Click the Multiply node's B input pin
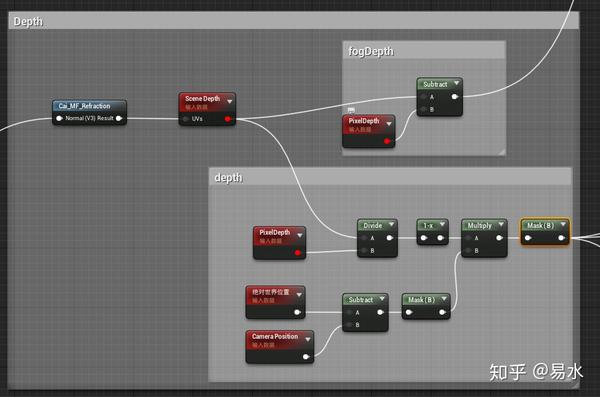 (x=469, y=250)
